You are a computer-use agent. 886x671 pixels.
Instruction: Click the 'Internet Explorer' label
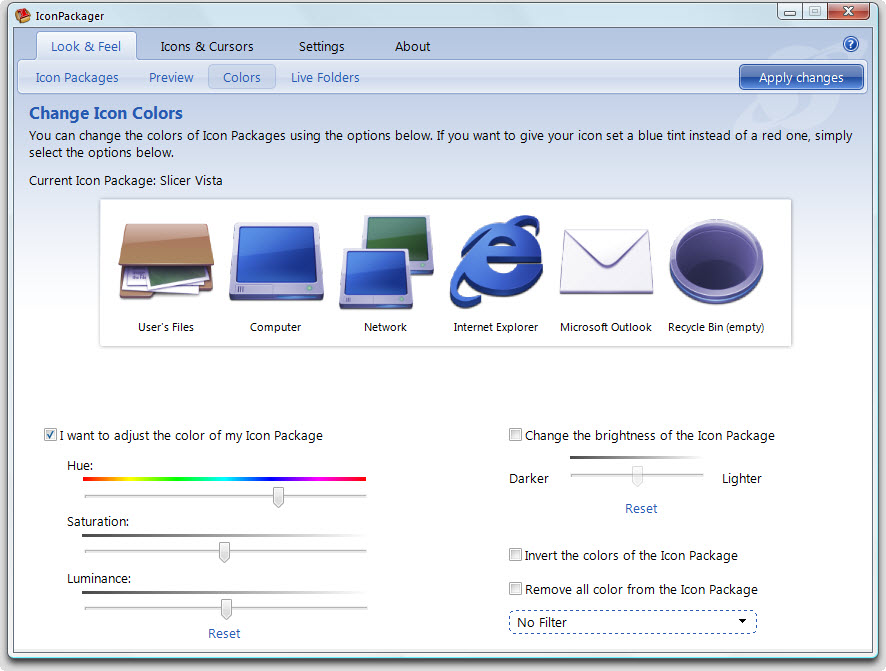point(496,327)
